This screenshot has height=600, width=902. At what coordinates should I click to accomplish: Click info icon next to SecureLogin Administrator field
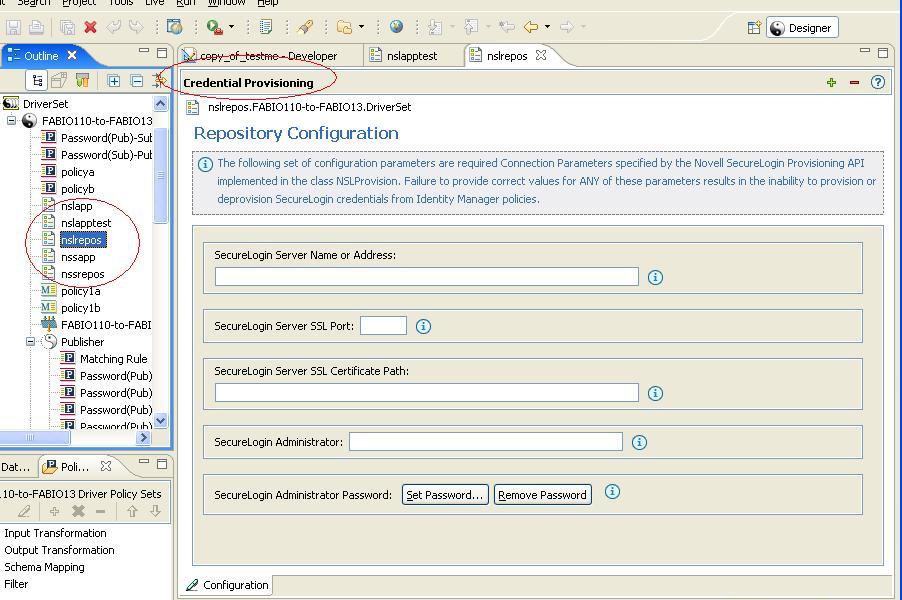[639, 442]
